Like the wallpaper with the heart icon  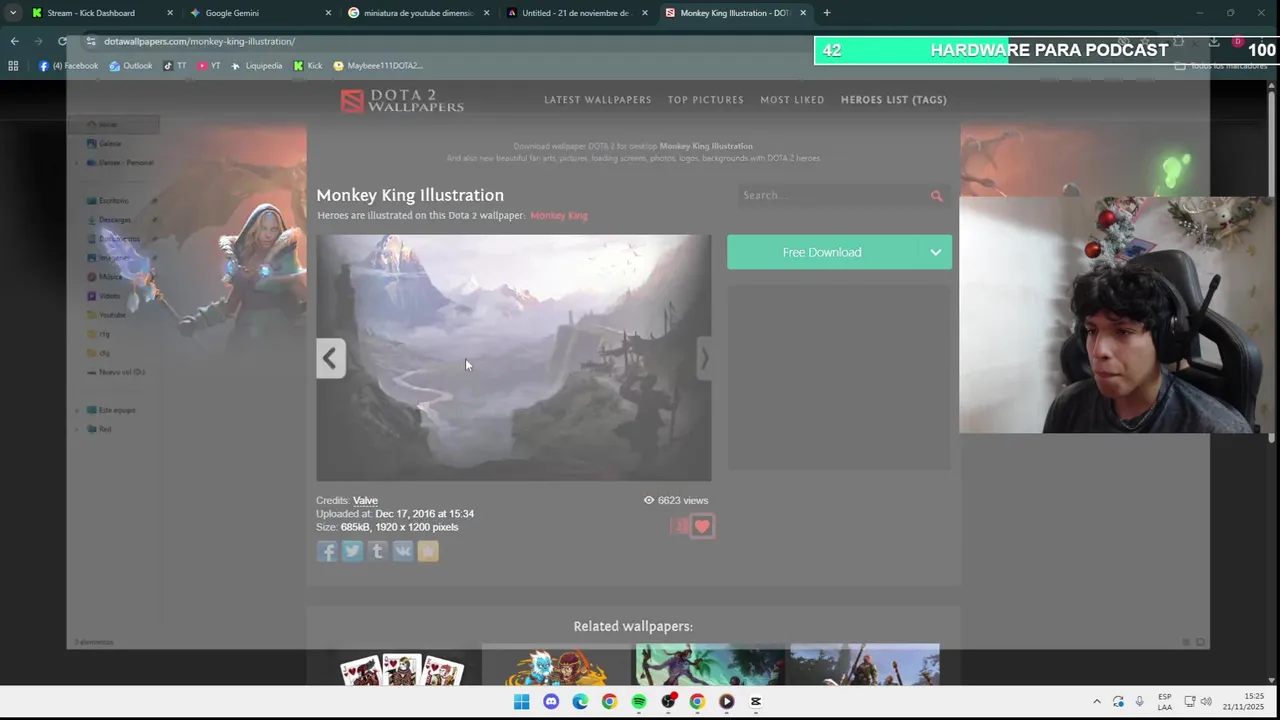pos(702,526)
